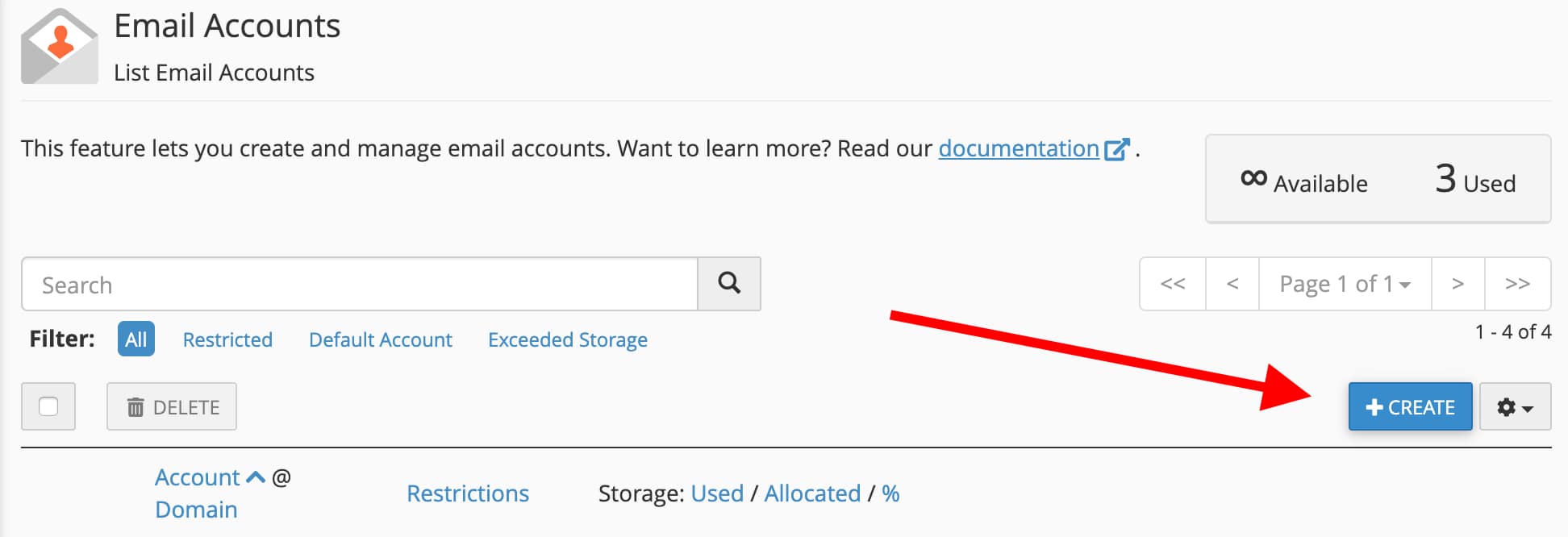
Task: Click the Email Accounts envelope icon
Action: tap(58, 44)
